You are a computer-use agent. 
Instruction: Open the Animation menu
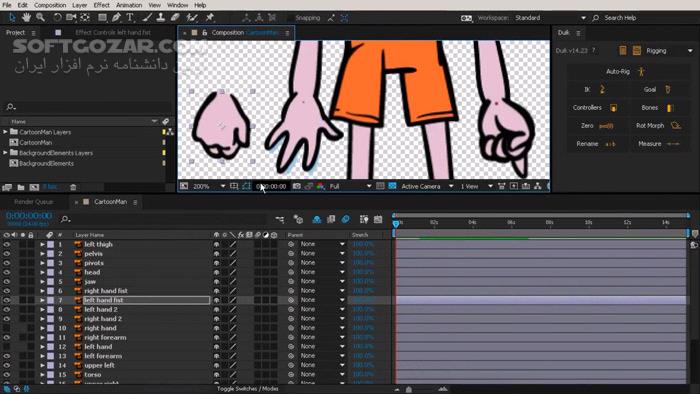(129, 5)
